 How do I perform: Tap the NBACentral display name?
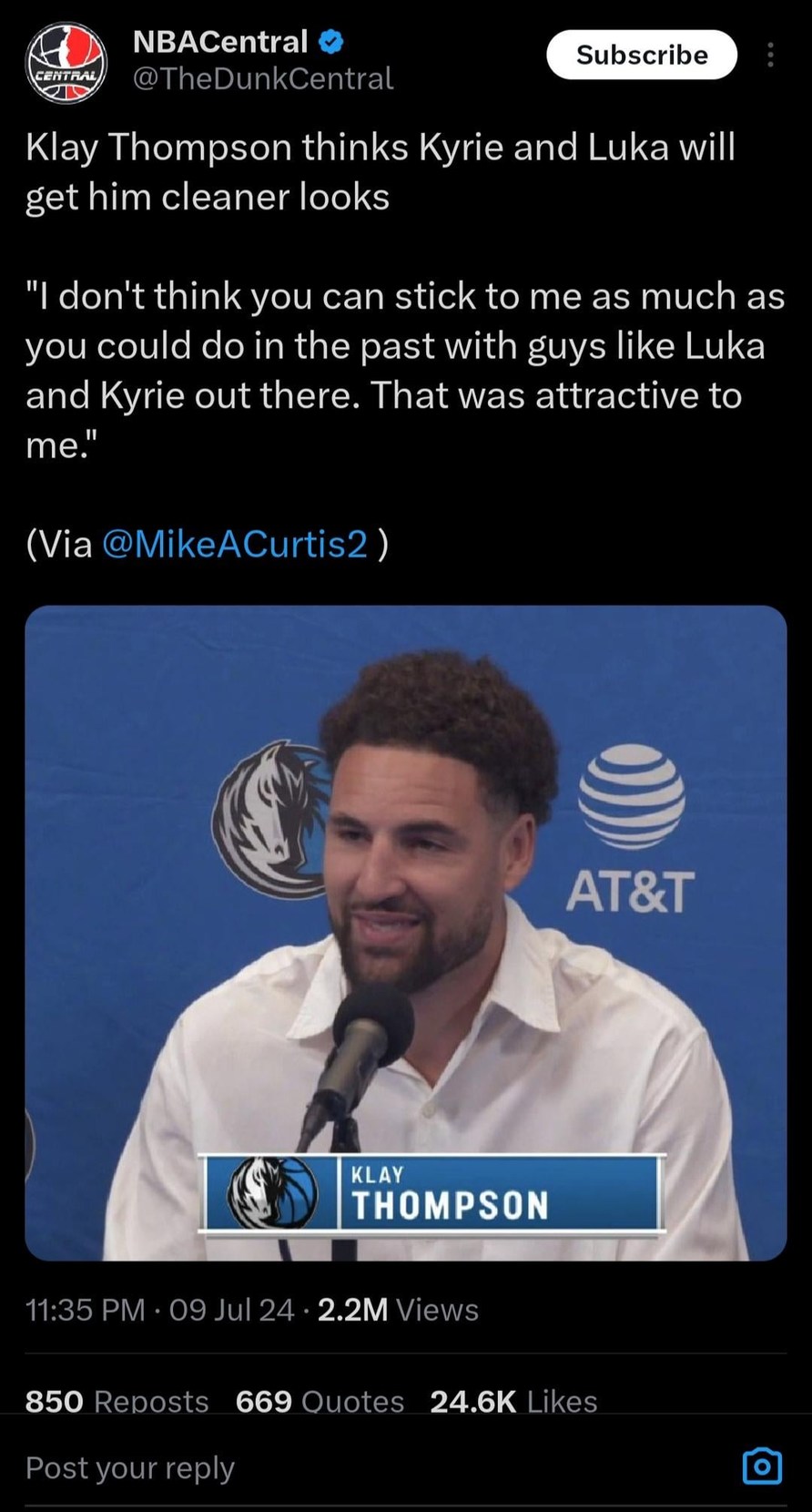pos(220,41)
